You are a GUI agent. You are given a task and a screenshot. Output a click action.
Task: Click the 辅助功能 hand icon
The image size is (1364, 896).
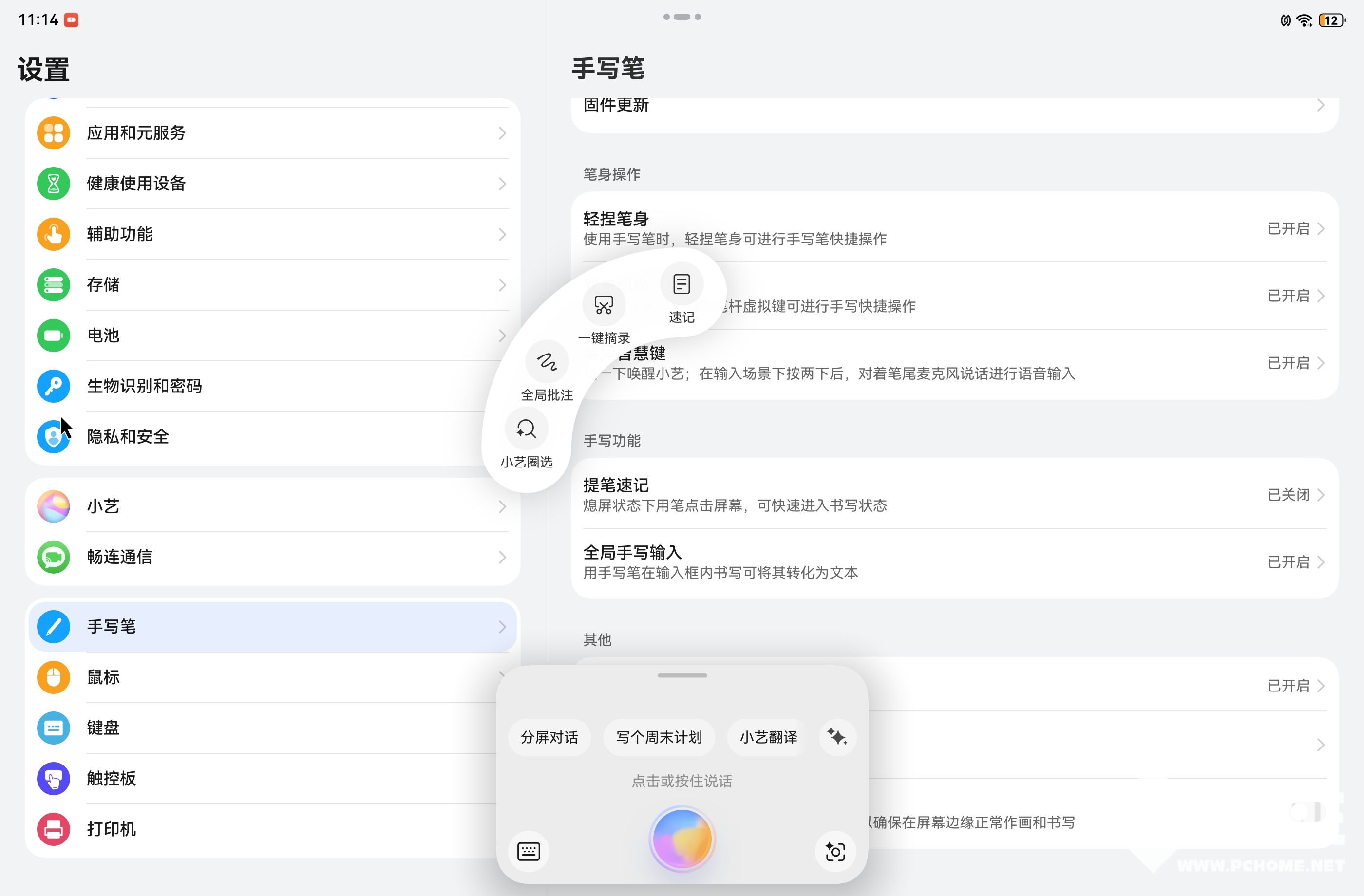pyautogui.click(x=53, y=234)
